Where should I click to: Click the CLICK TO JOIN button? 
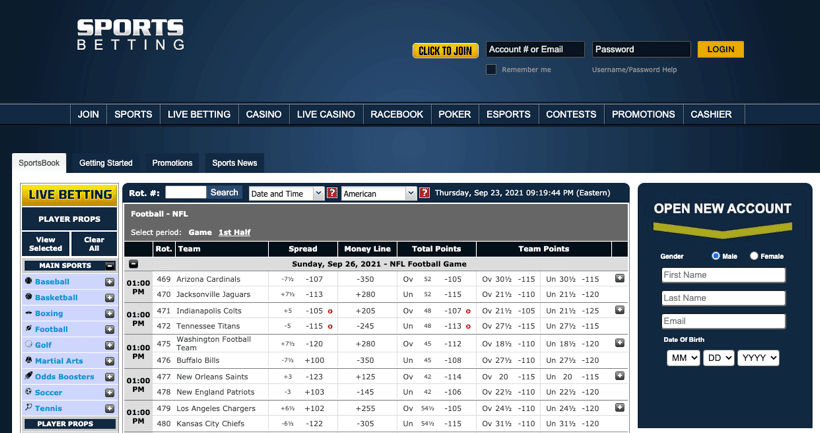click(x=446, y=51)
